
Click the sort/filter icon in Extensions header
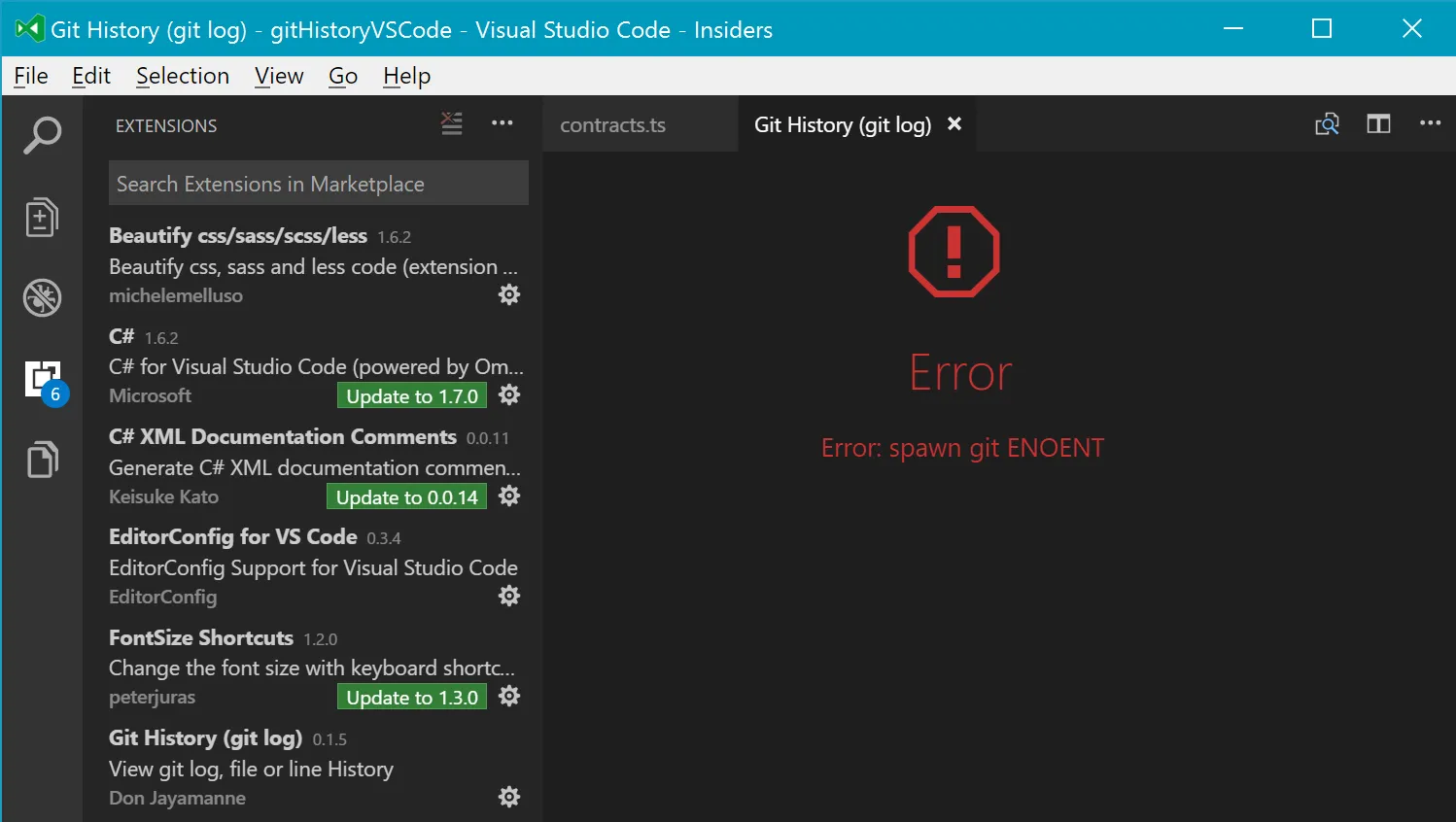(451, 122)
